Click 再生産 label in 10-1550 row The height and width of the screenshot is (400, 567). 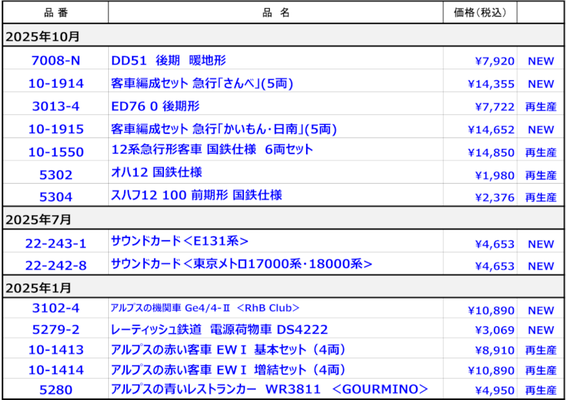[x=541, y=153]
